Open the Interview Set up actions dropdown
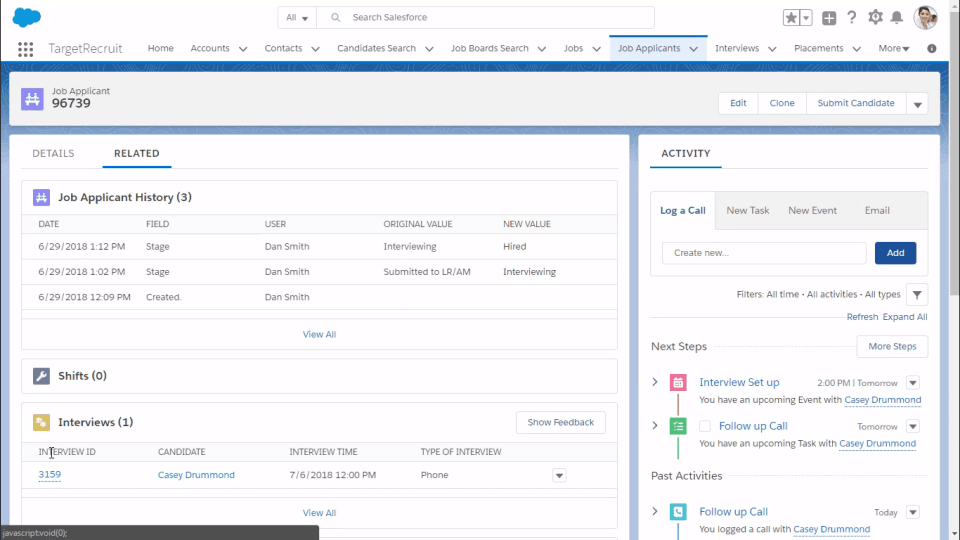 click(913, 383)
